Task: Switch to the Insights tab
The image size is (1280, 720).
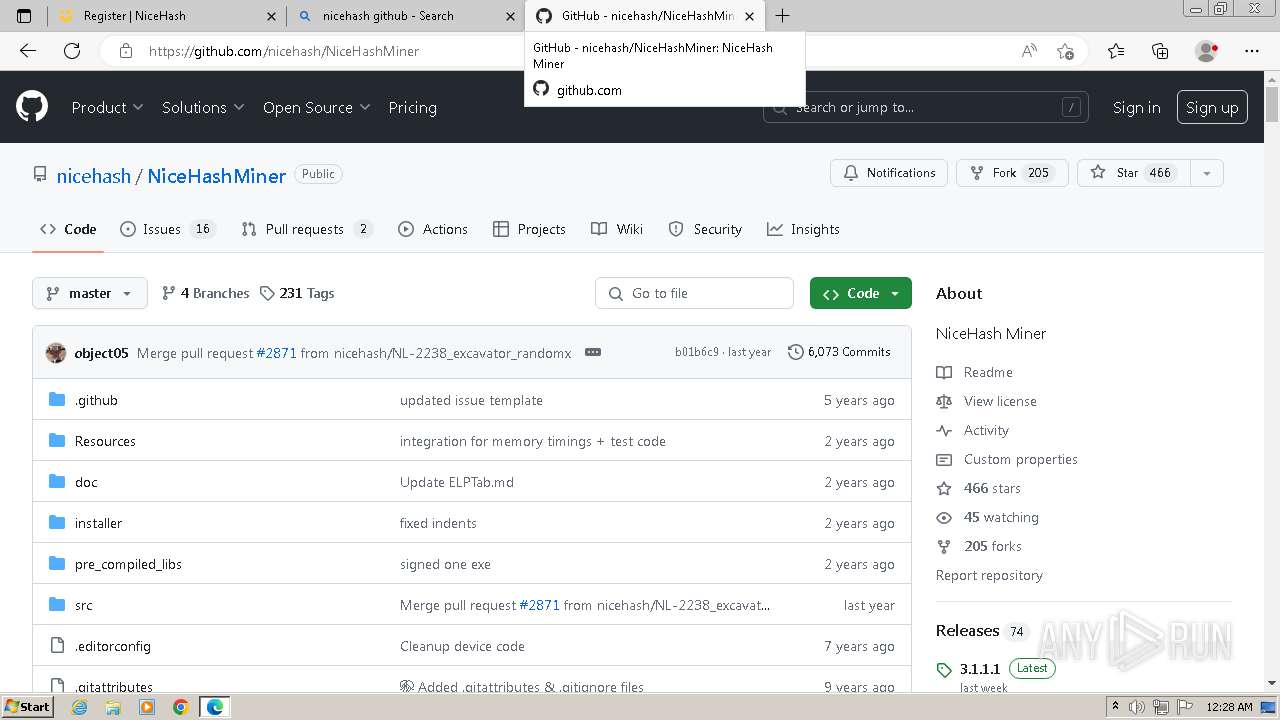Action: click(x=803, y=229)
